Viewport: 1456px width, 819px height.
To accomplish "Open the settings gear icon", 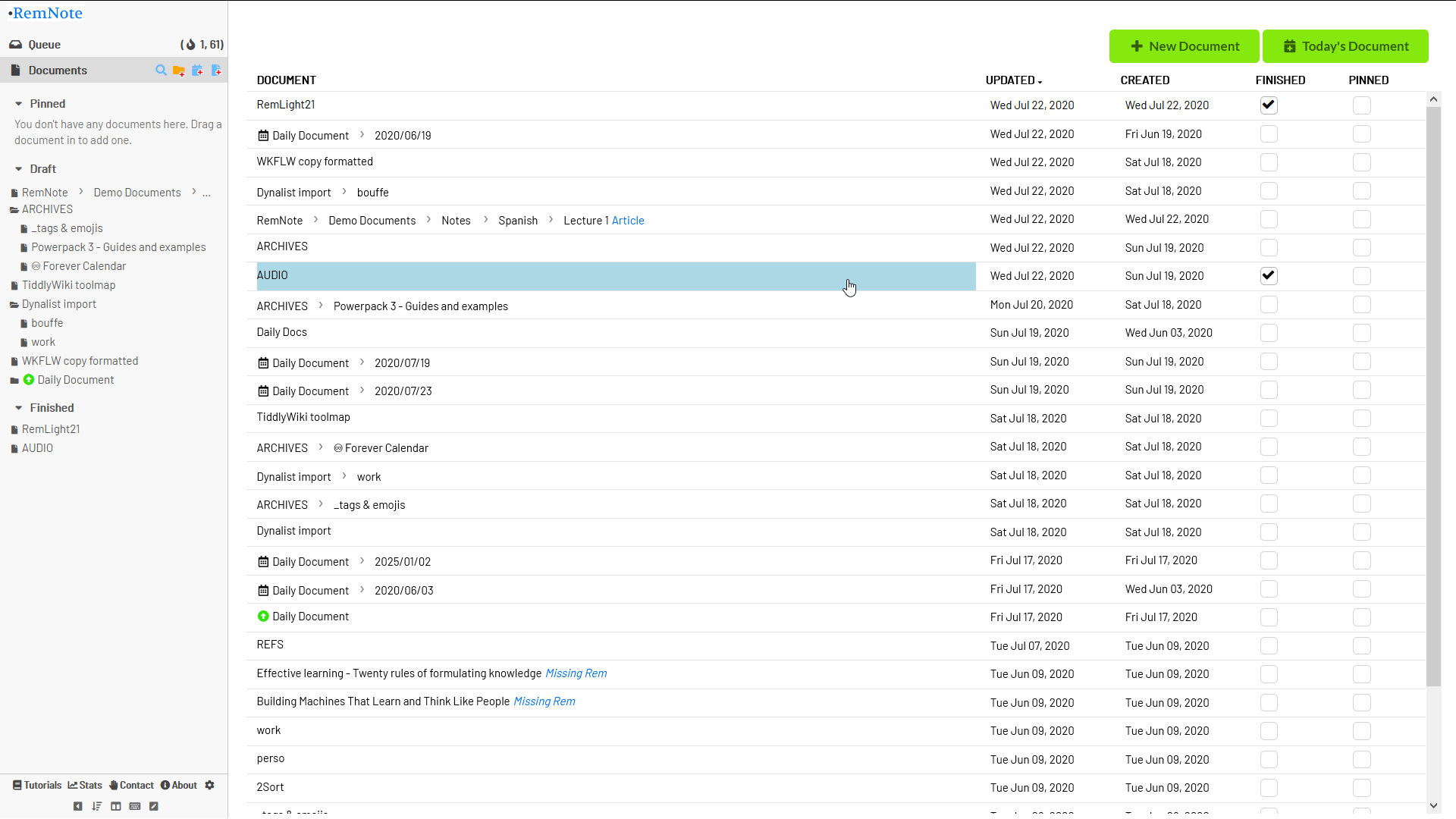I will click(210, 786).
